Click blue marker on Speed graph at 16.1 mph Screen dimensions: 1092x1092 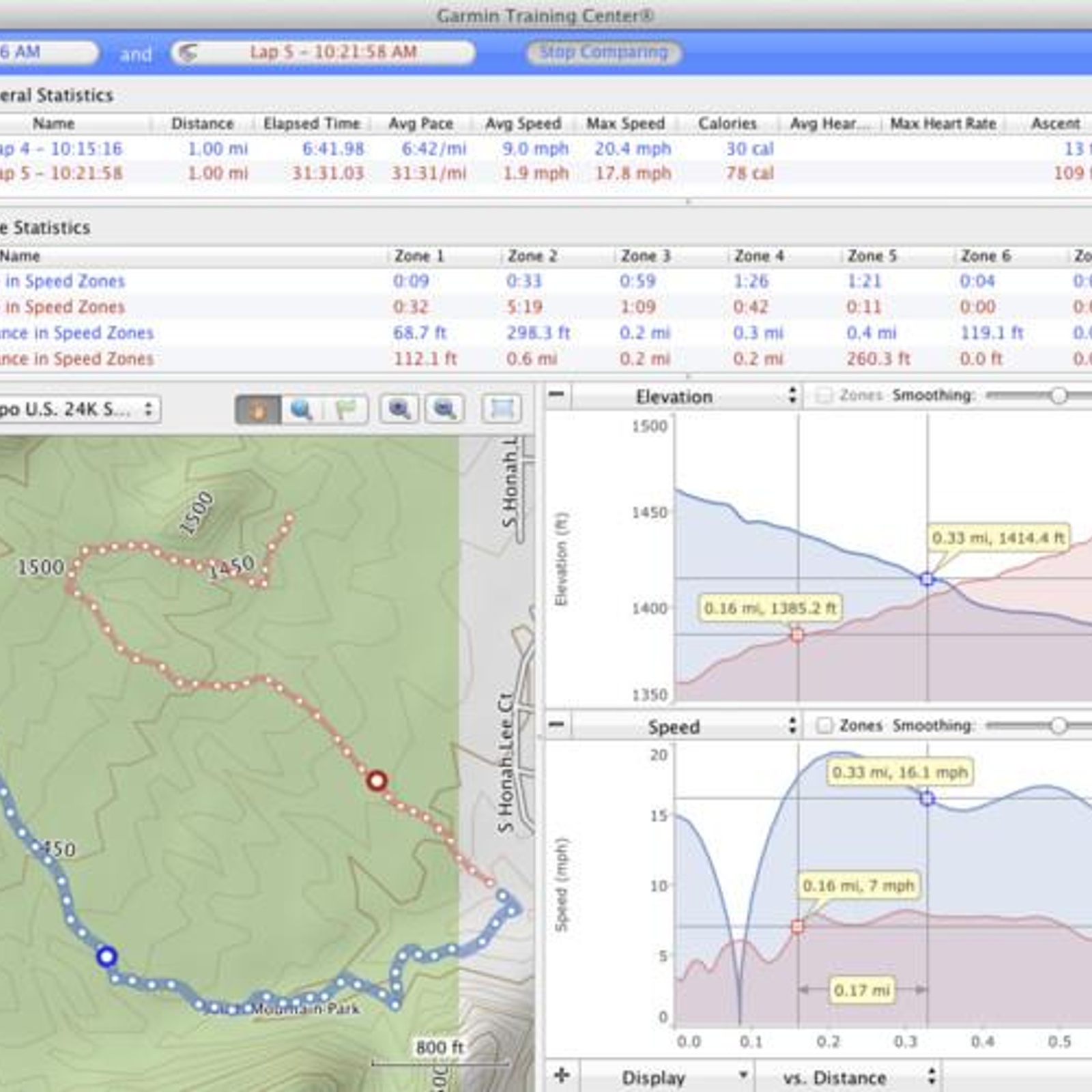click(x=927, y=798)
